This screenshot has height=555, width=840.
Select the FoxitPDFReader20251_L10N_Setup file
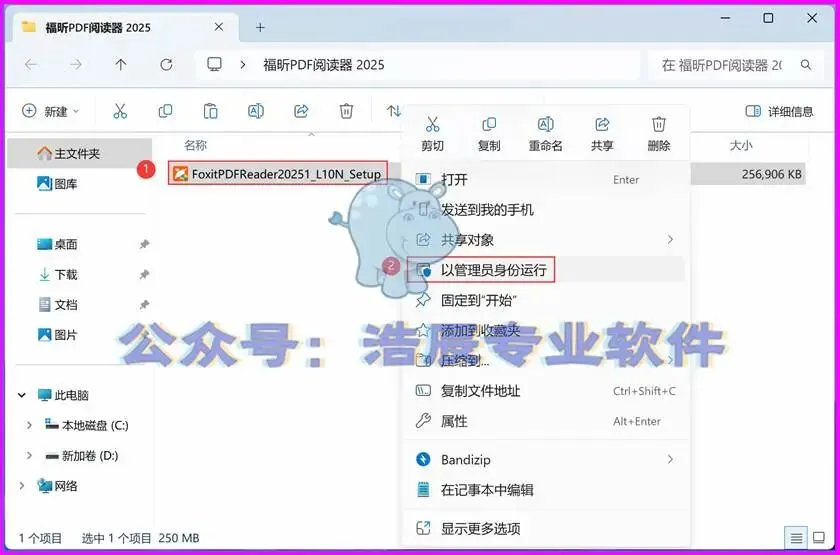point(278,174)
